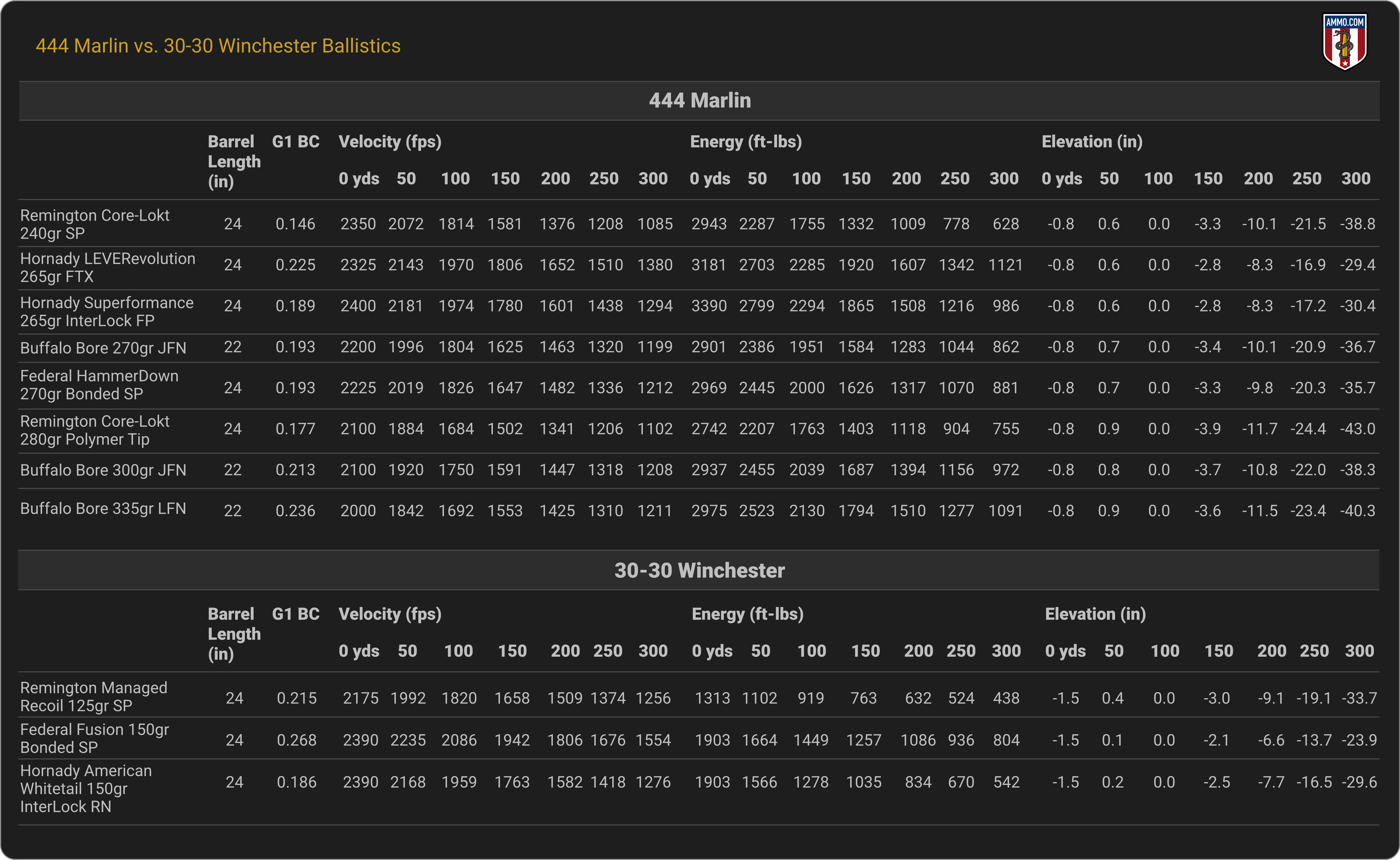Viewport: 1400px width, 860px height.
Task: Select energy value 2937 for Buffalo Bore 300gr
Action: pyautogui.click(x=709, y=470)
